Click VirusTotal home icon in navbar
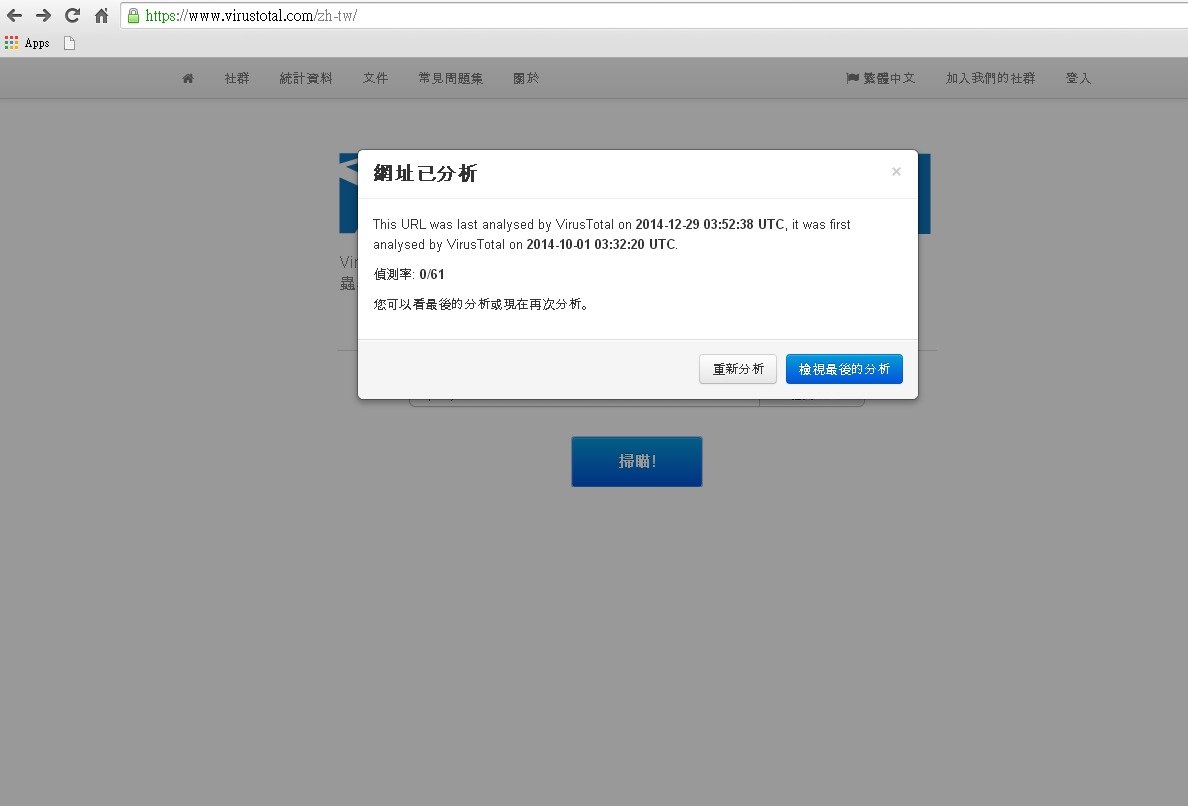This screenshot has width=1188, height=806. tap(188, 78)
